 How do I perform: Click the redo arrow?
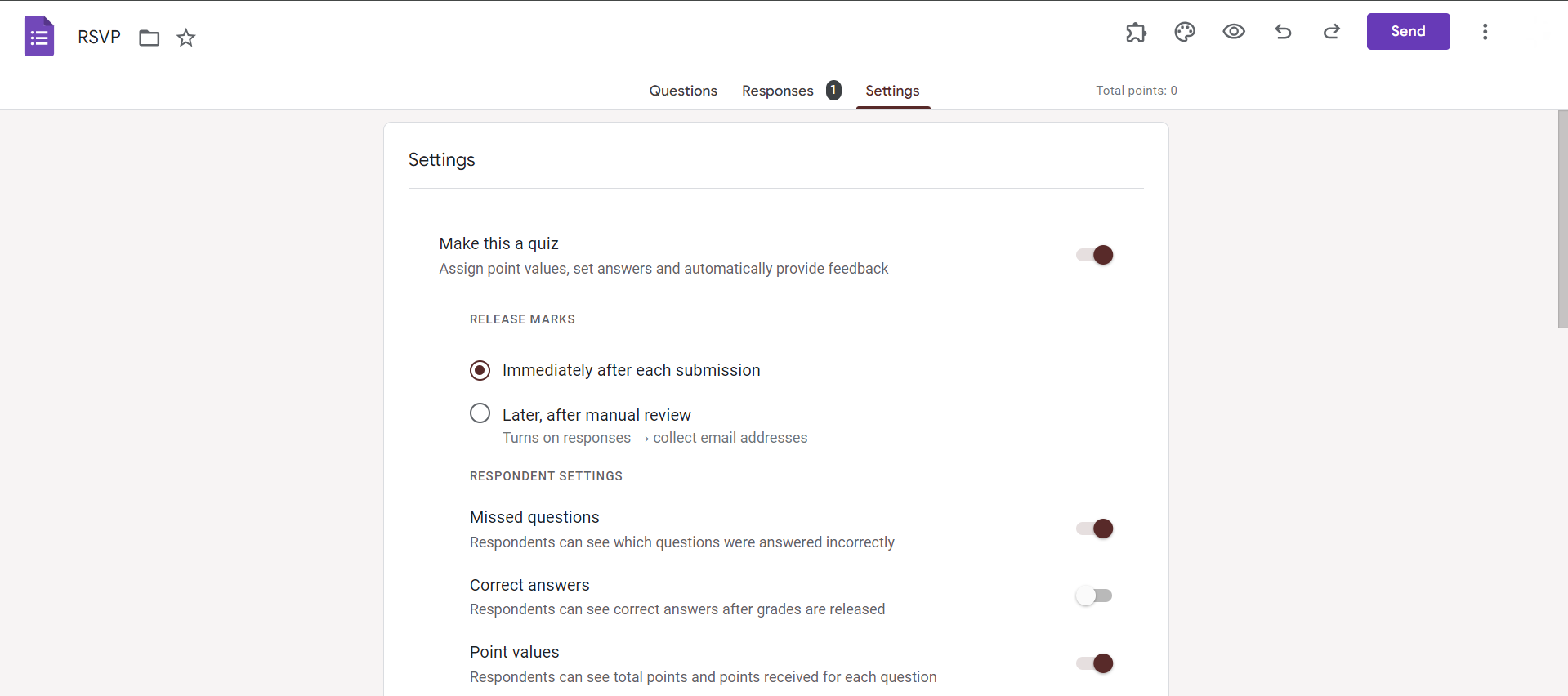tap(1332, 32)
